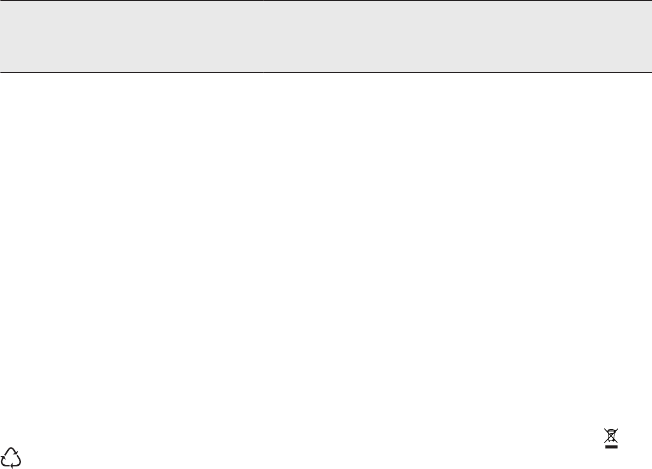This screenshot has width=652, height=469.
Task: Click the crossed-out wheeled bin symbol
Action: [x=611, y=438]
